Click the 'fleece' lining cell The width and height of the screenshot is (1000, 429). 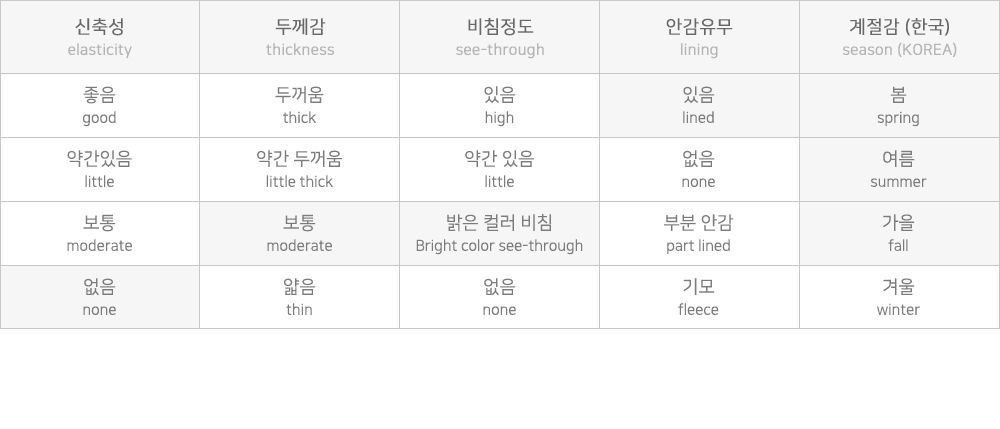[x=699, y=297]
